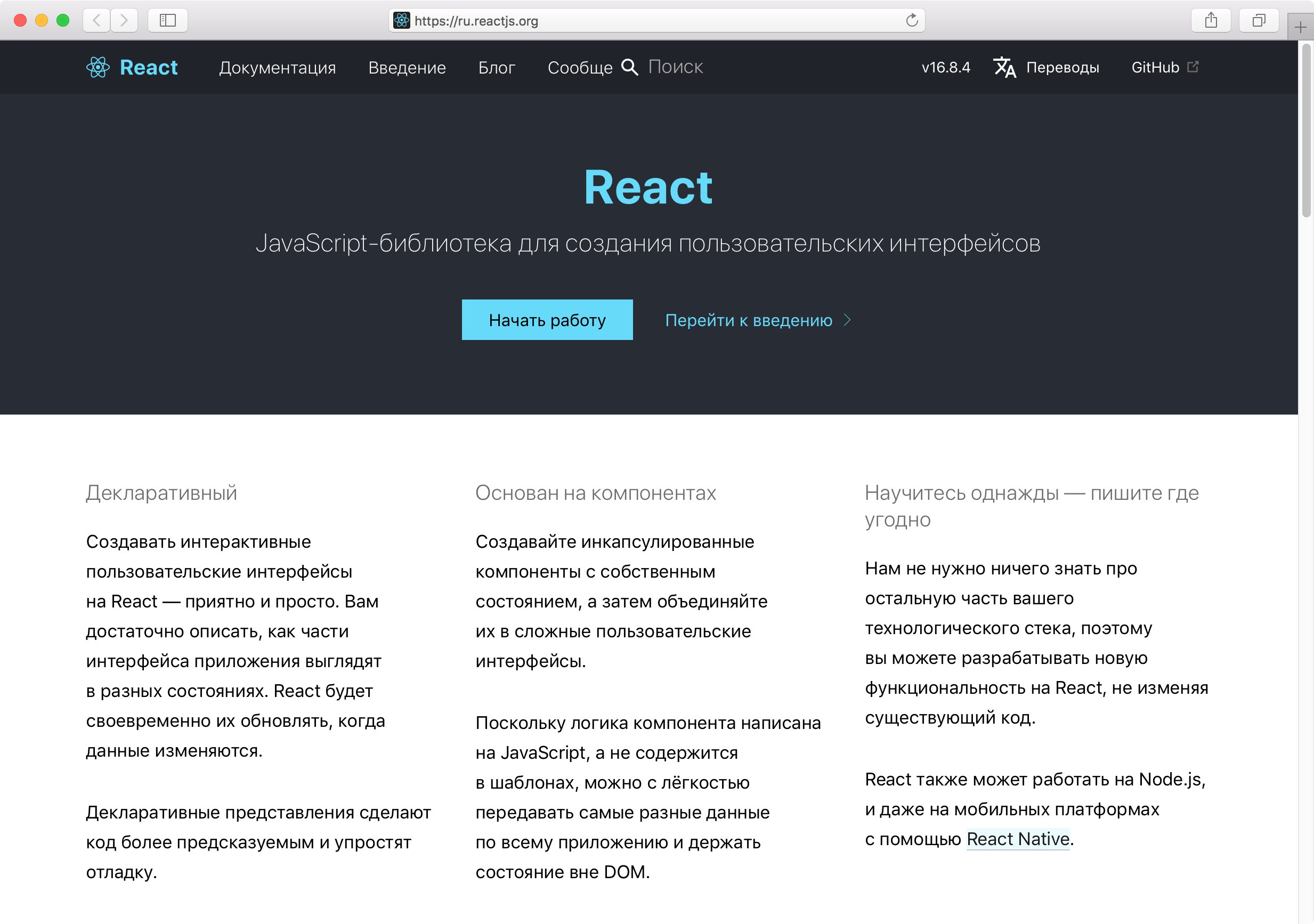The height and width of the screenshot is (924, 1314).
Task: Open the Блог navigation item
Action: click(496, 68)
